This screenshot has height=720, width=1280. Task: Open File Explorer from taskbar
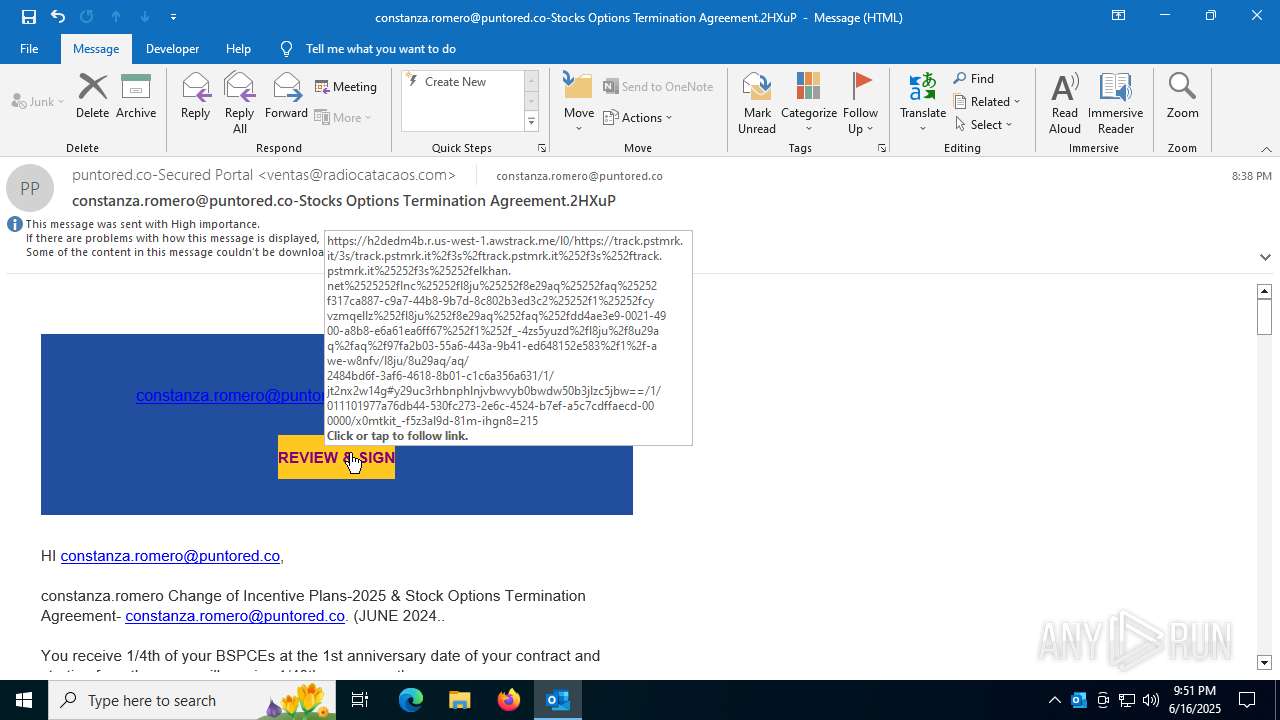pyautogui.click(x=460, y=700)
